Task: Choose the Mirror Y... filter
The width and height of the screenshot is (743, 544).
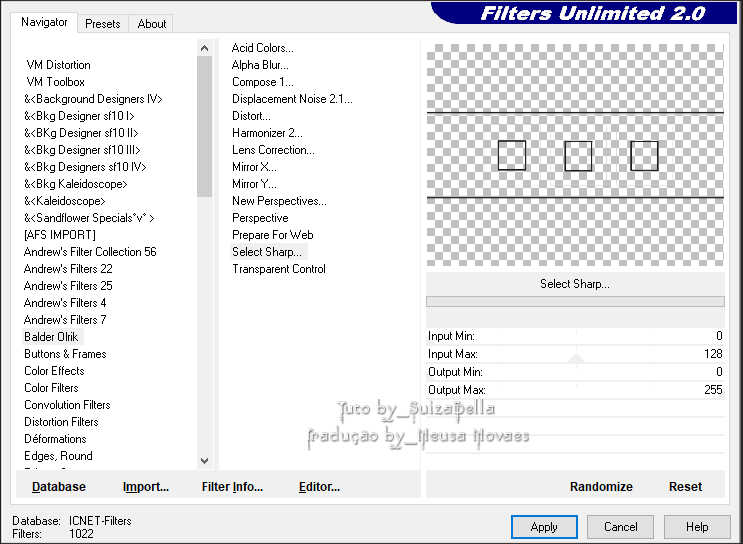Action: [254, 184]
